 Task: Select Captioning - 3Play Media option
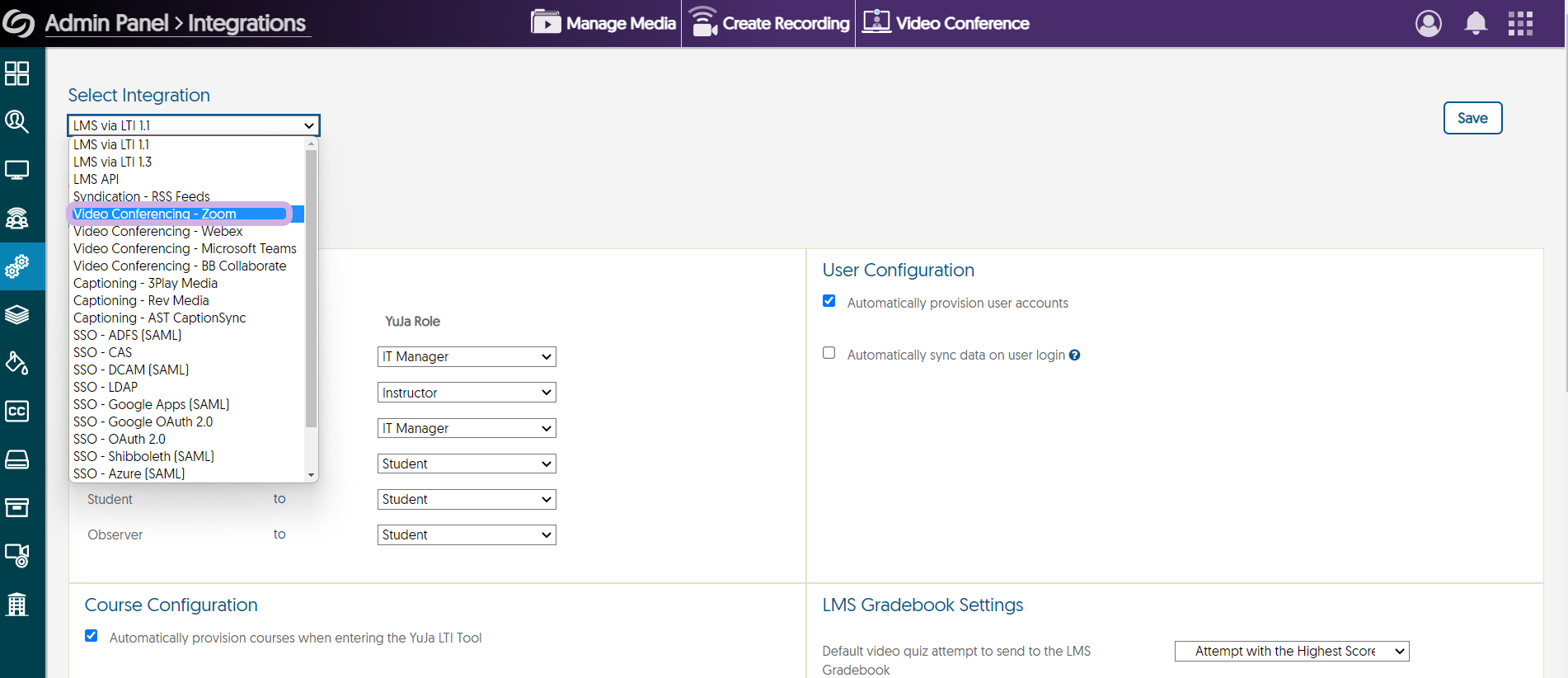coord(187,283)
